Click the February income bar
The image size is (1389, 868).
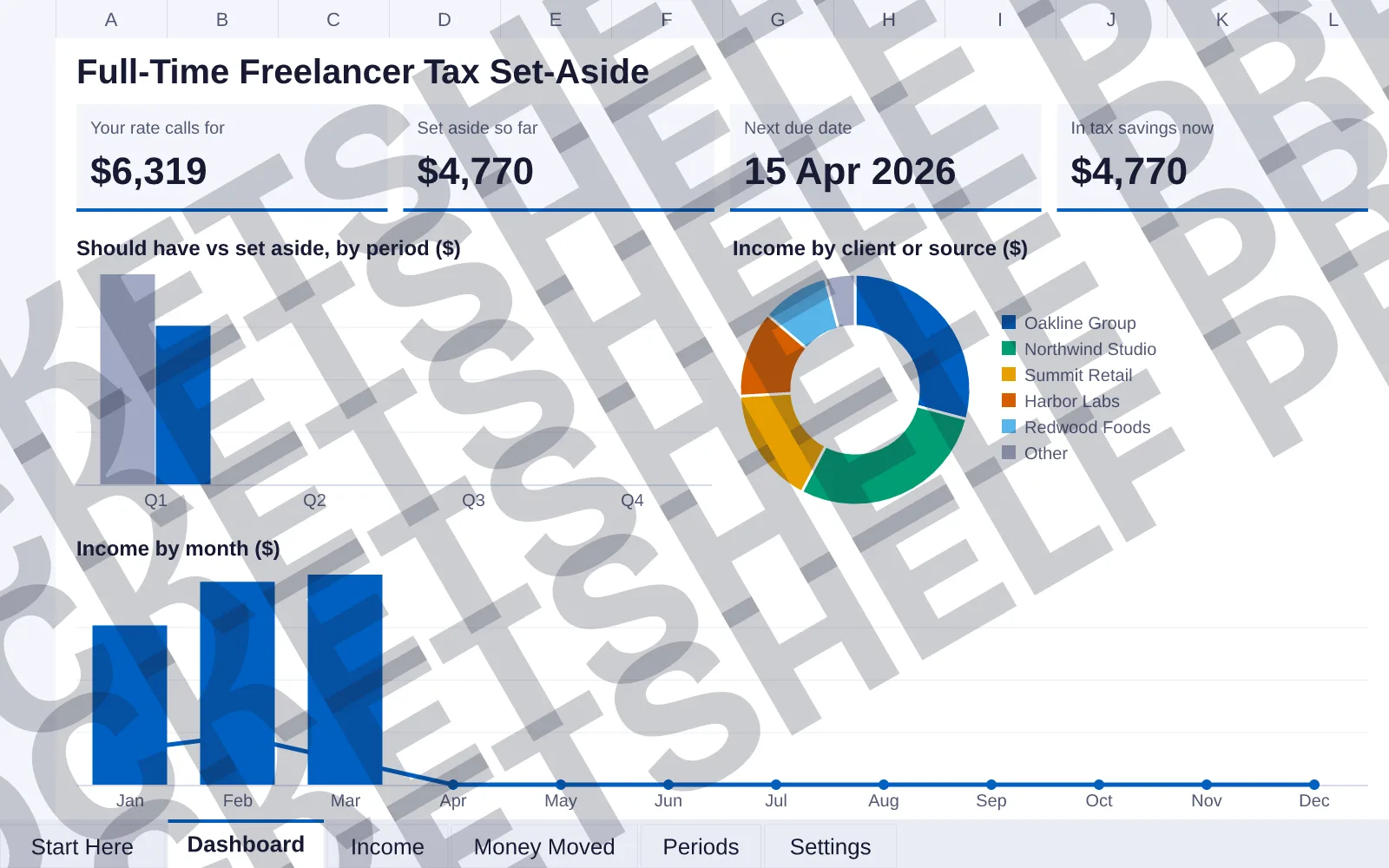237,683
